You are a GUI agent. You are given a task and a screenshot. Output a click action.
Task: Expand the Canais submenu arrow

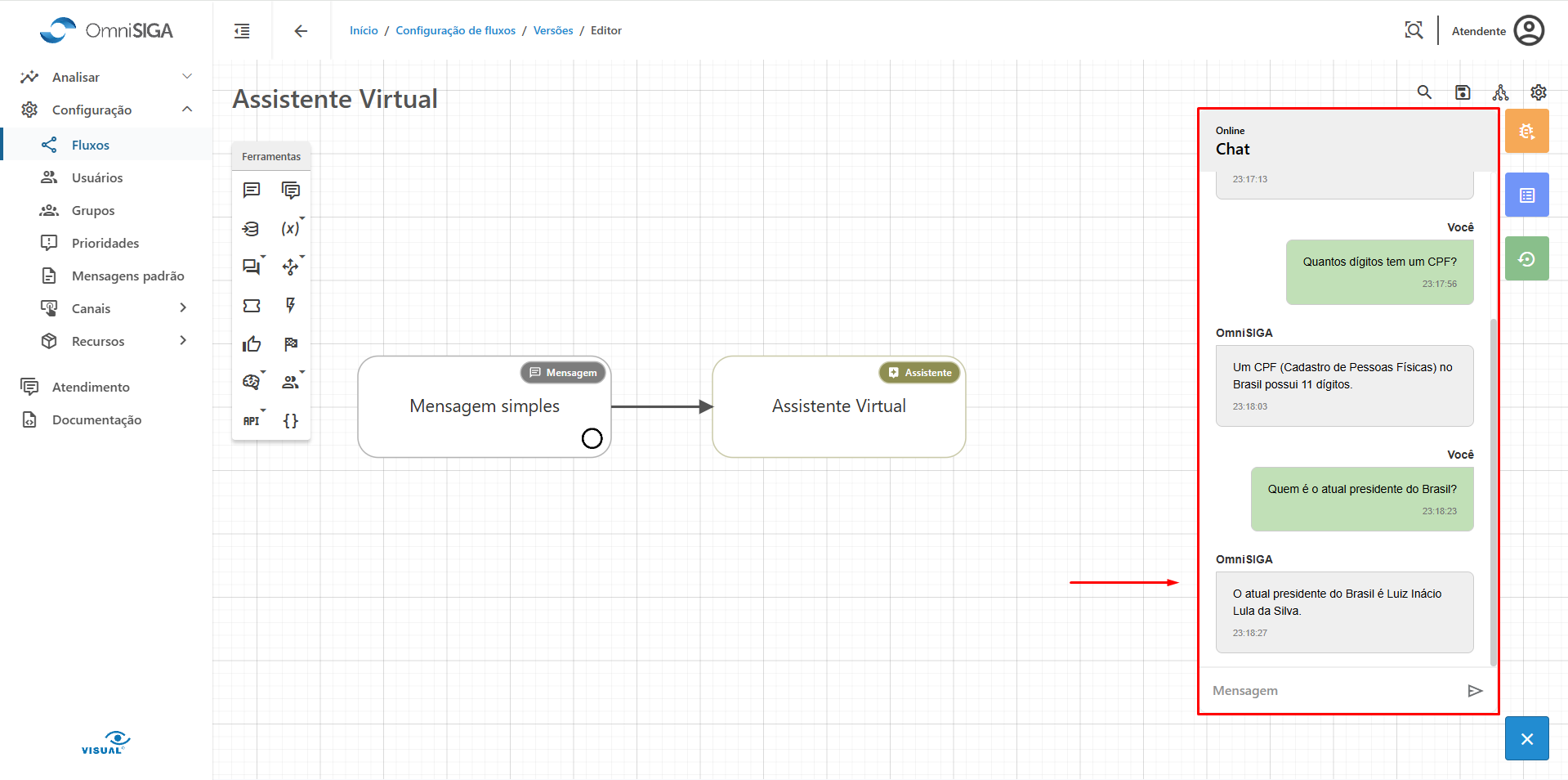(x=183, y=307)
